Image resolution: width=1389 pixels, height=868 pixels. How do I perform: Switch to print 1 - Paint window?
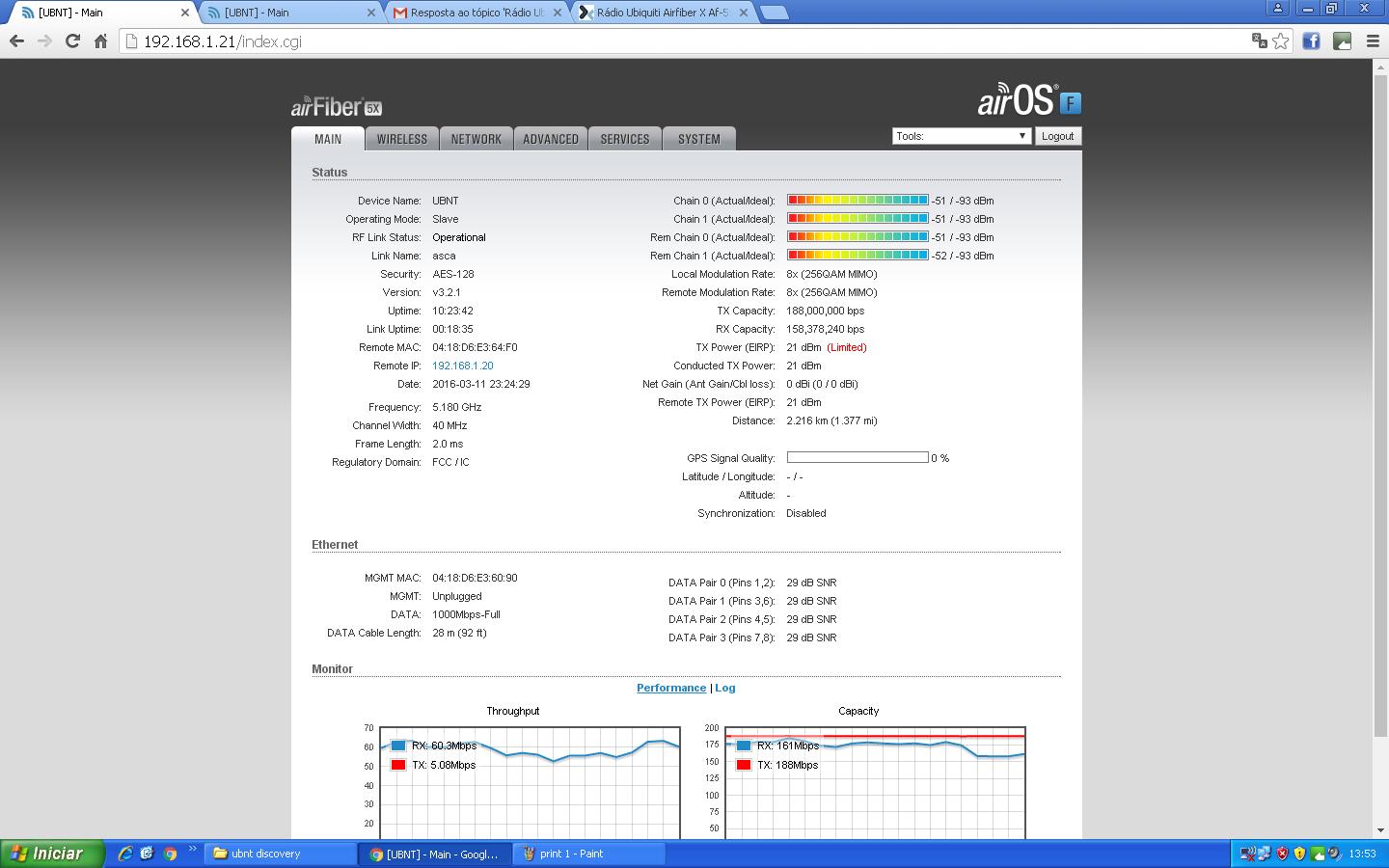coord(589,854)
